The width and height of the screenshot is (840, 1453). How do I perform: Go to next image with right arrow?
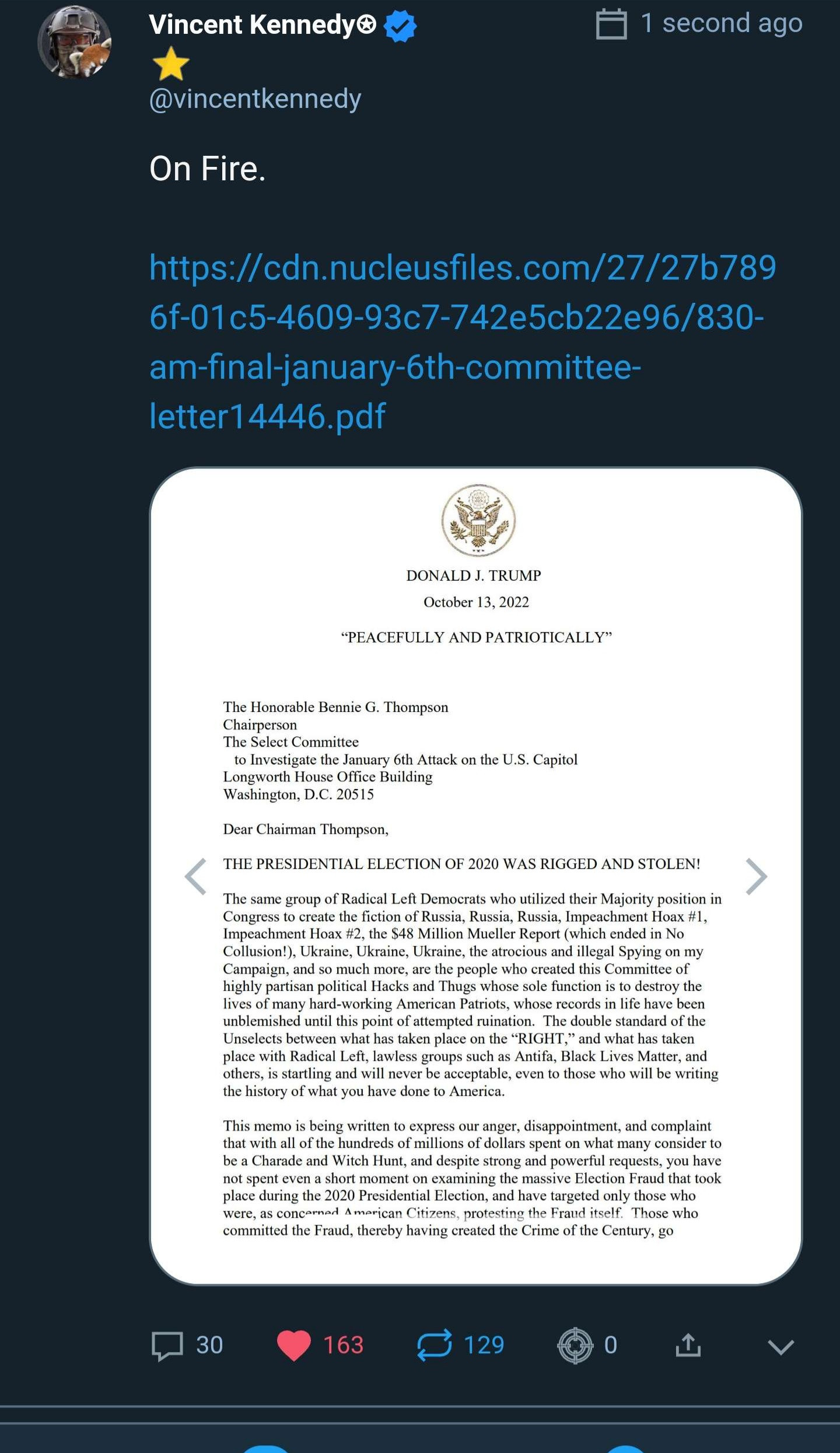pos(756,876)
